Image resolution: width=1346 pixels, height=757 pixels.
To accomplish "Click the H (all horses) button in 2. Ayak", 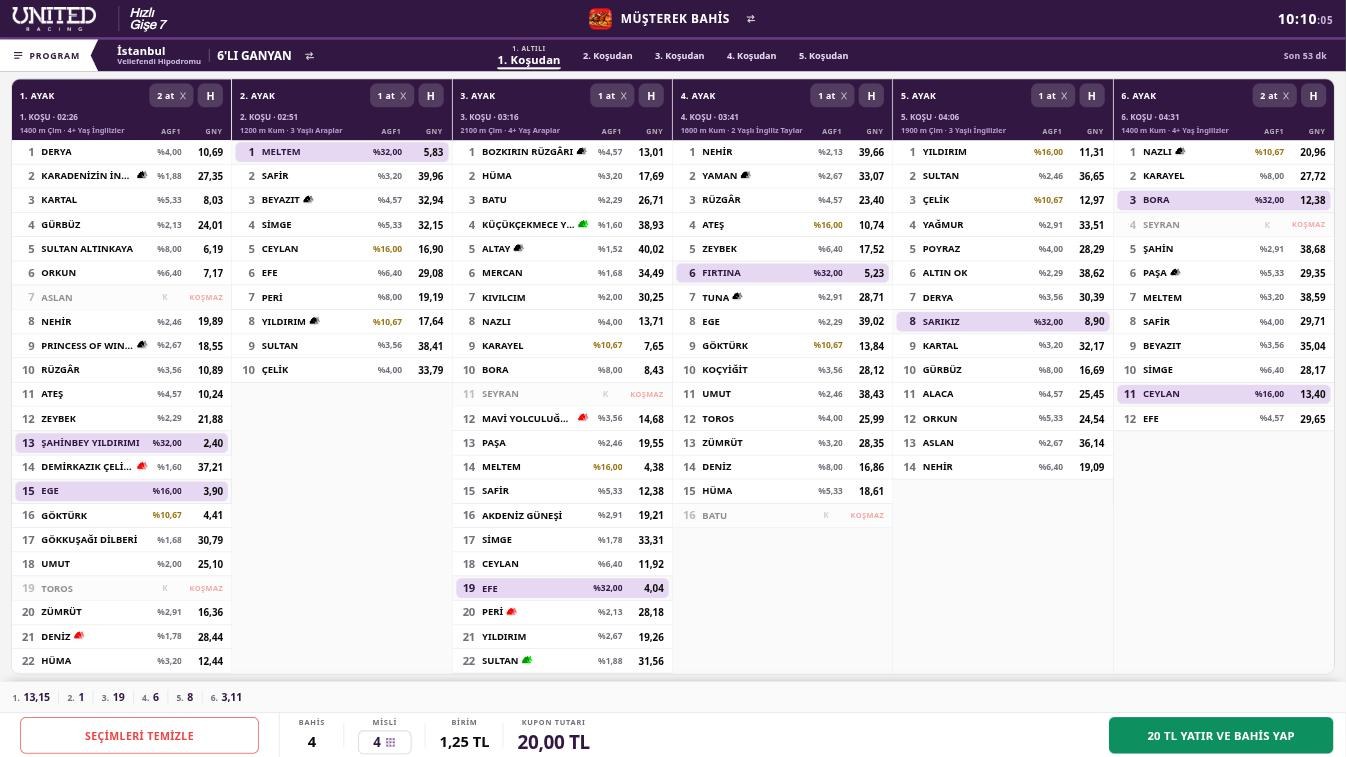I will coord(431,96).
